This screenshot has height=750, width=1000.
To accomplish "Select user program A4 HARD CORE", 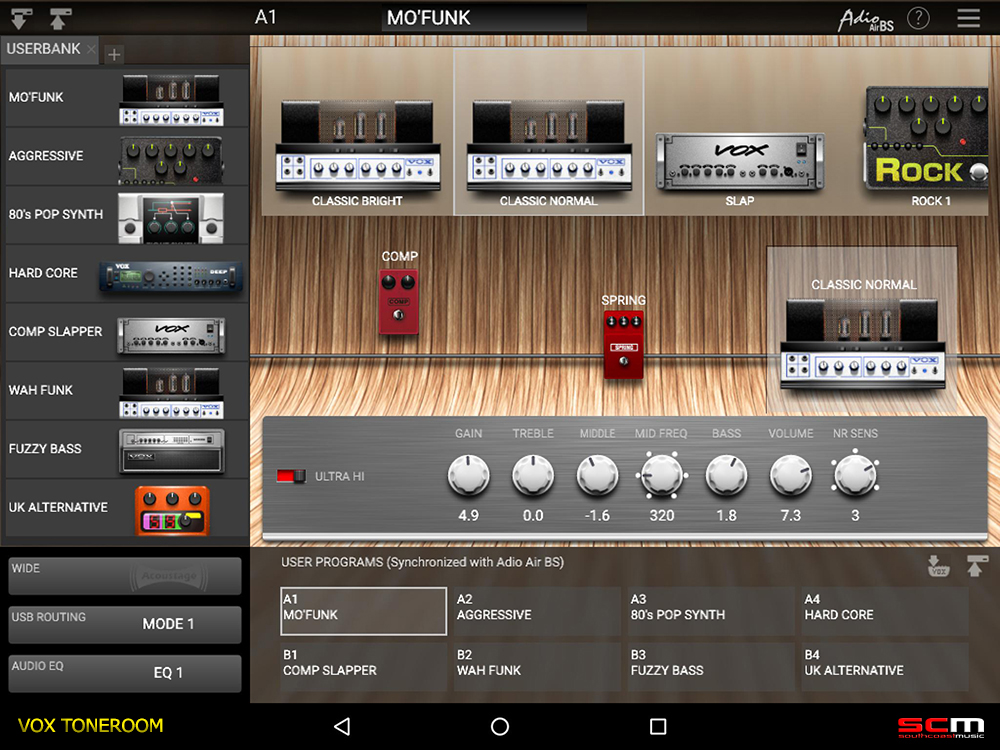I will point(885,611).
